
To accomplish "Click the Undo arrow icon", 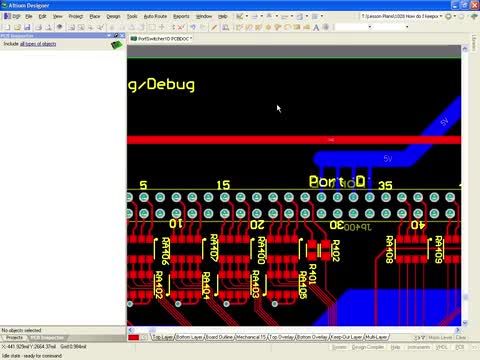I will 193,27.
